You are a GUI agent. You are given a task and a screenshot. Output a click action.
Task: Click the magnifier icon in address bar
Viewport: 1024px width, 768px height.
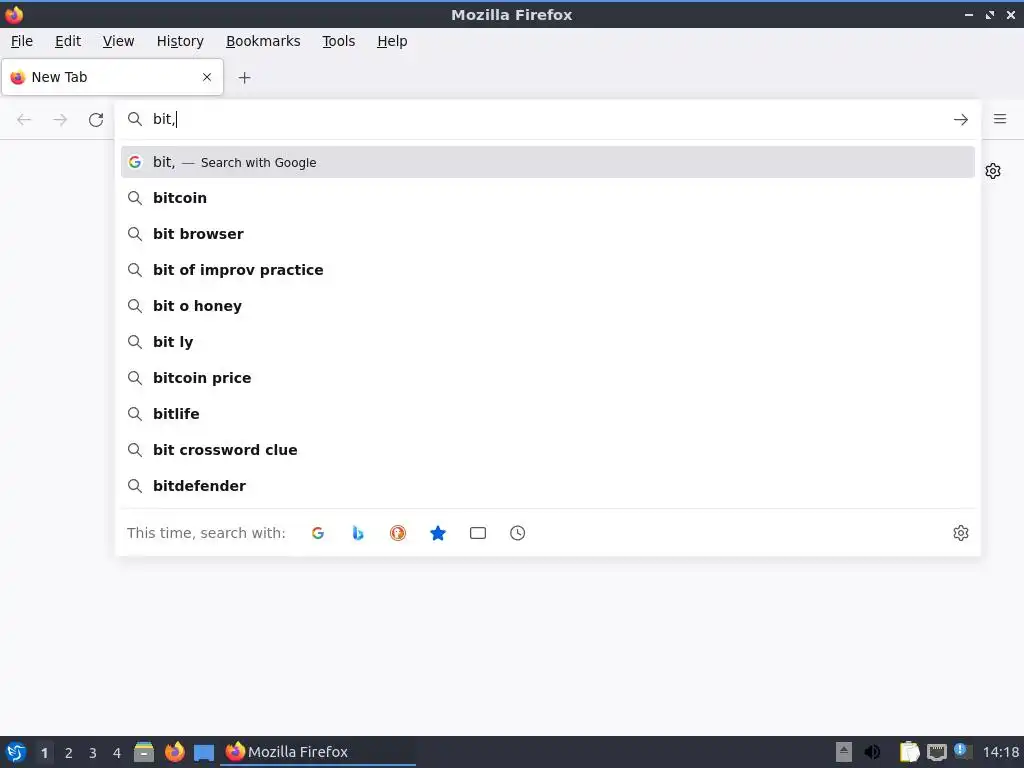pos(135,119)
